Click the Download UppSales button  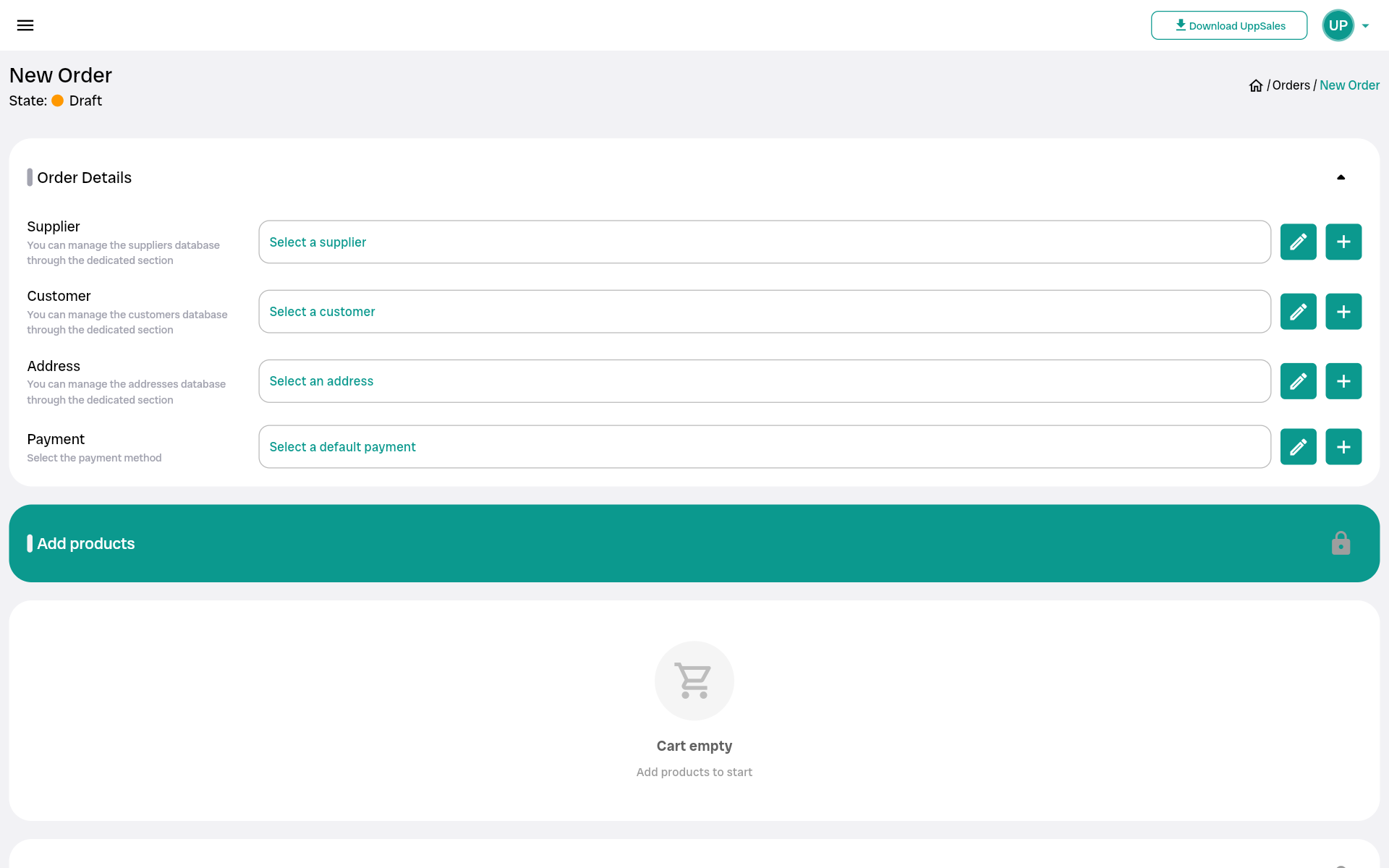coord(1228,25)
